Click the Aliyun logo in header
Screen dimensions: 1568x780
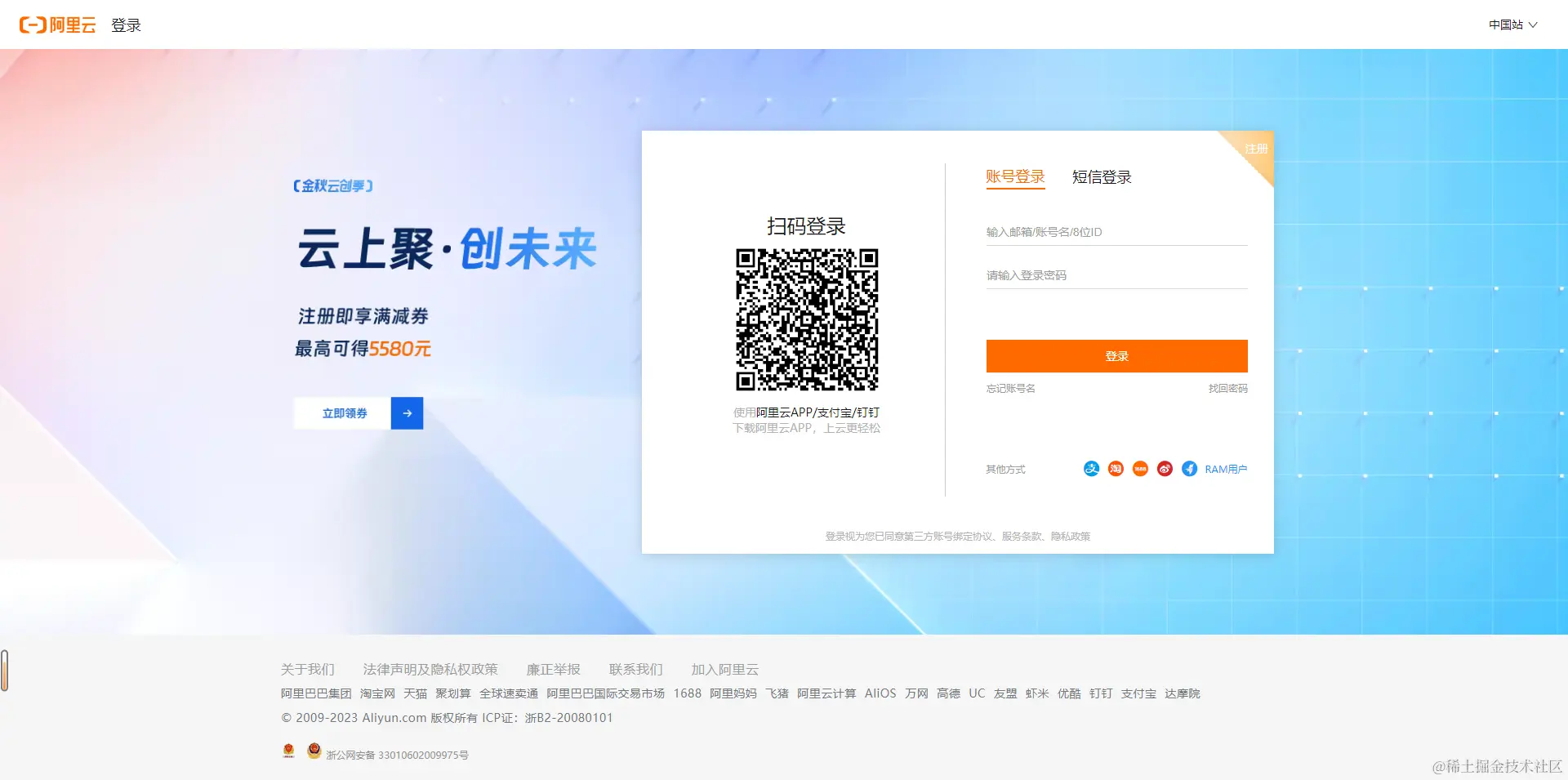point(57,25)
